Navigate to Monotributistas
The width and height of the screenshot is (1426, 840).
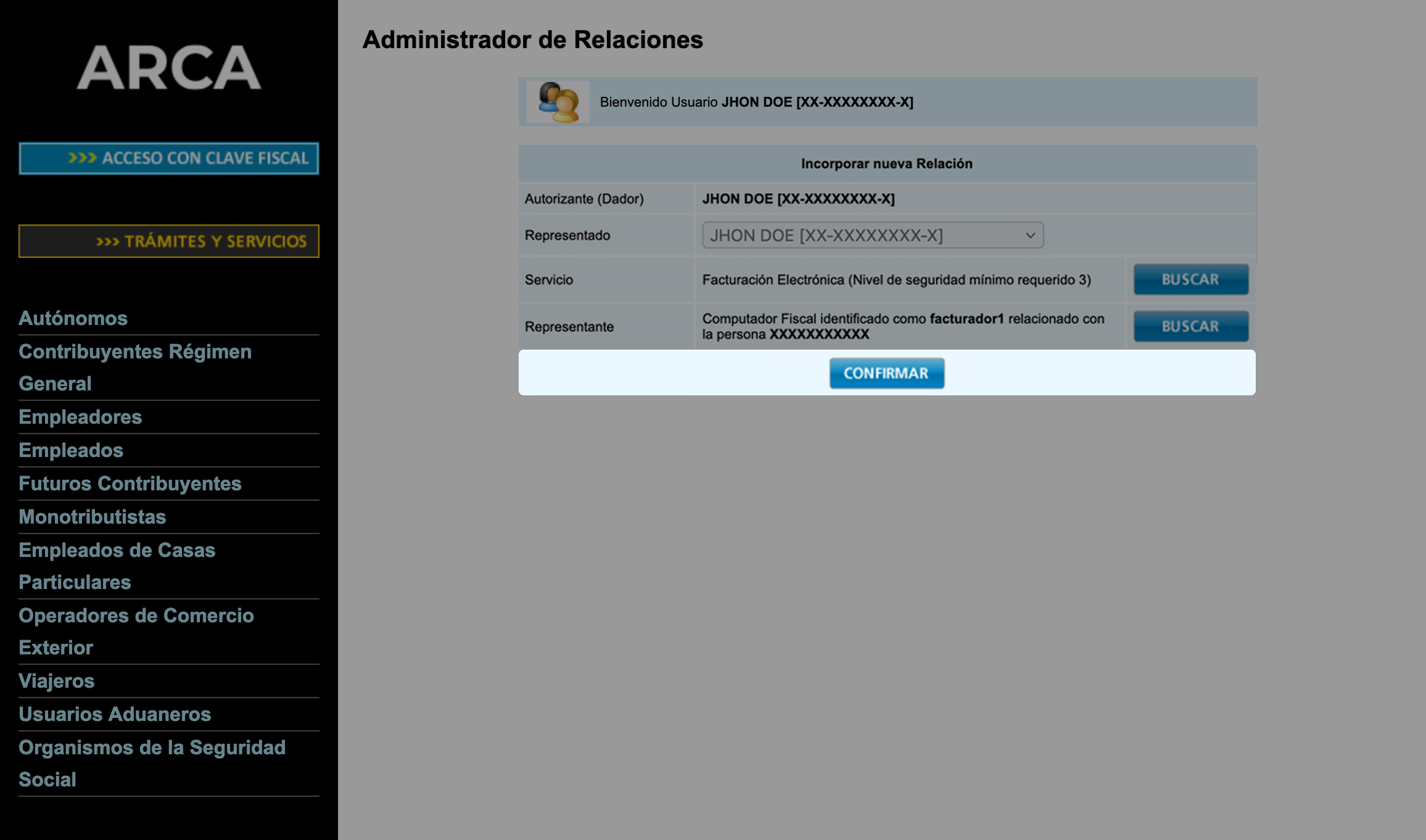coord(93,517)
